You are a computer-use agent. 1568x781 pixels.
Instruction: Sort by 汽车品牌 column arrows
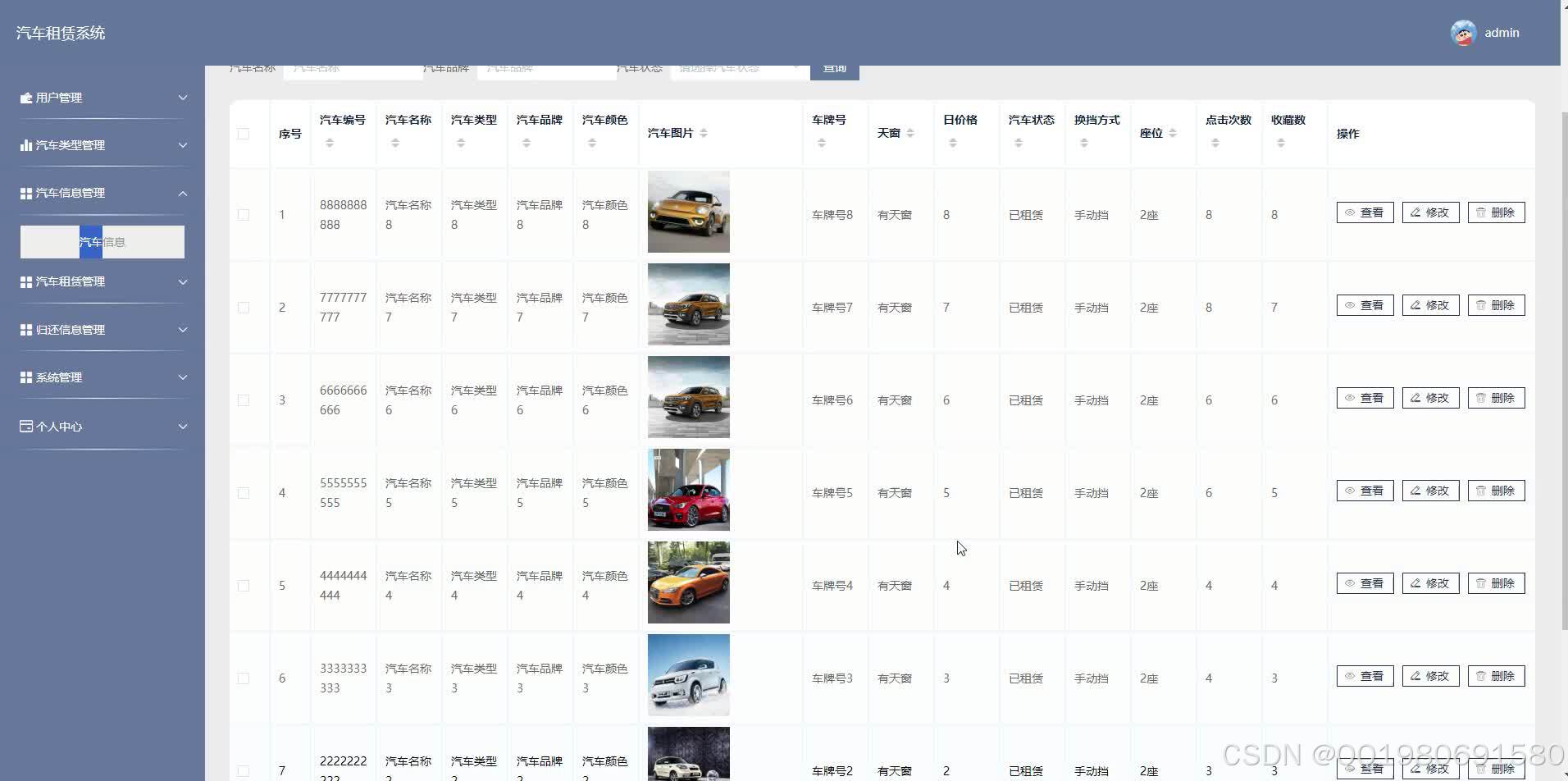[526, 143]
